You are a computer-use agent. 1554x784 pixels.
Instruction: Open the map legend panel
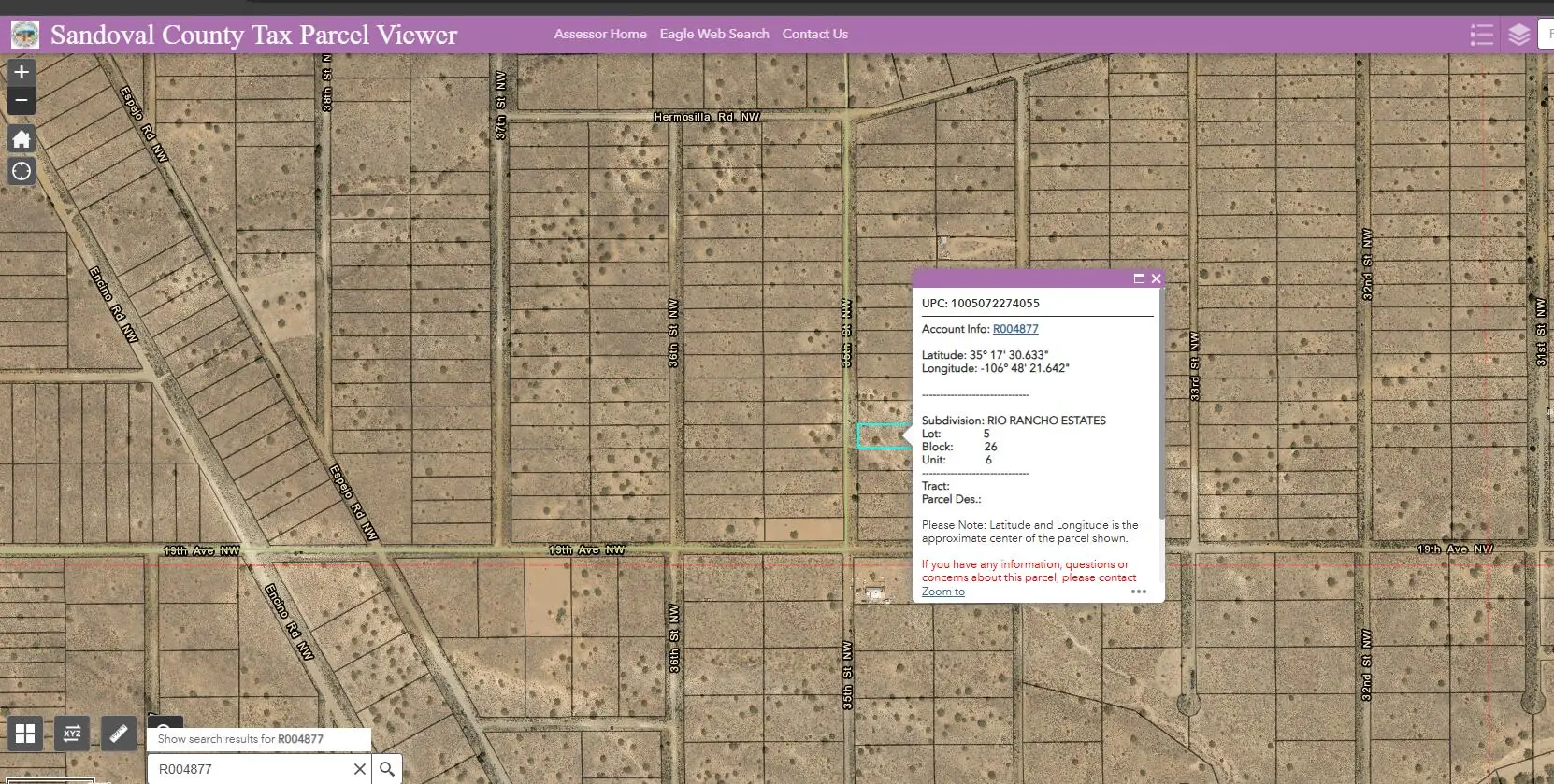coord(1481,35)
